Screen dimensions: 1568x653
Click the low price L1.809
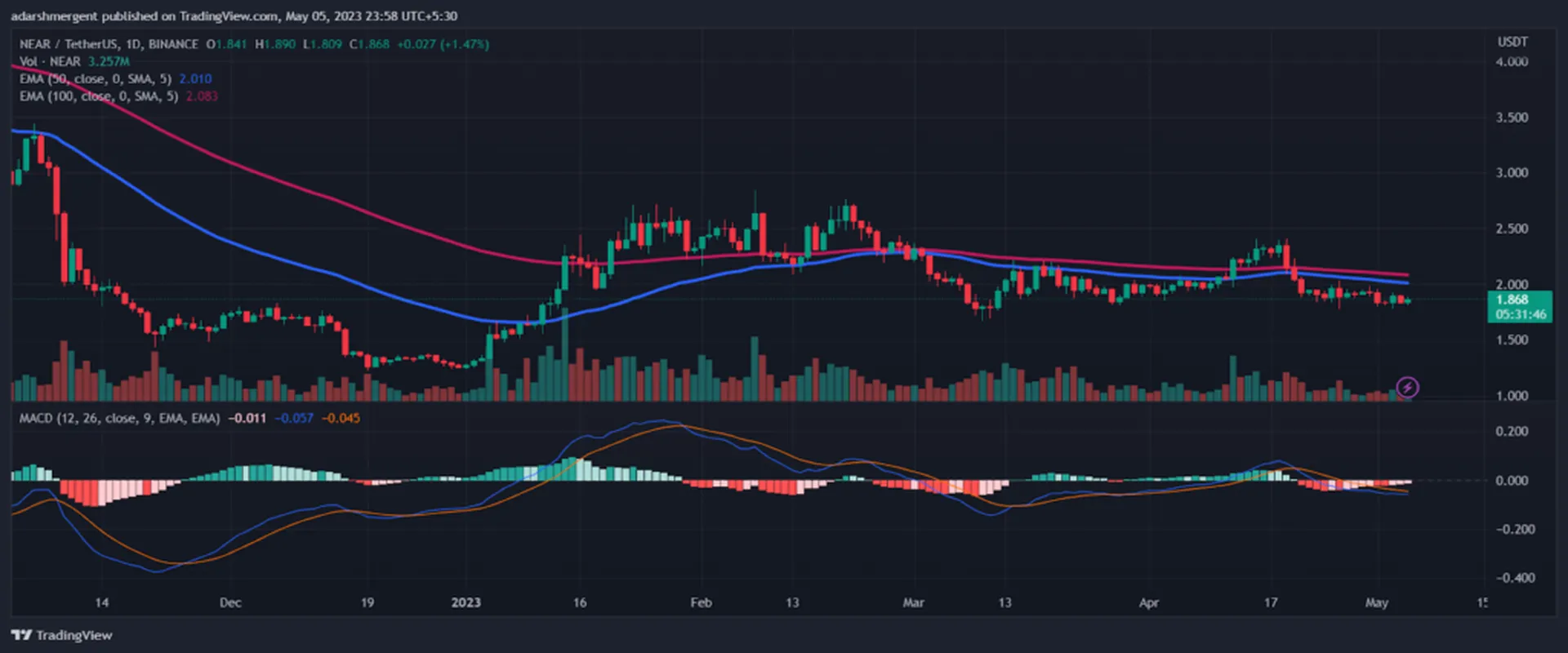323,44
